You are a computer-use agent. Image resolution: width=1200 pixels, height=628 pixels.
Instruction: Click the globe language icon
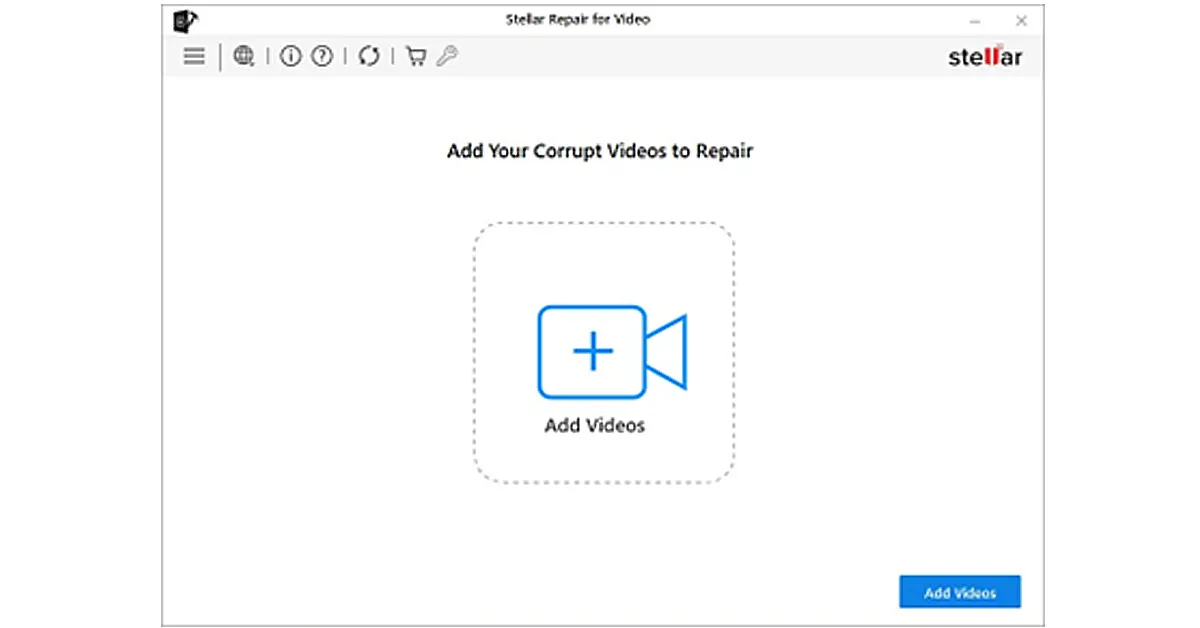243,57
